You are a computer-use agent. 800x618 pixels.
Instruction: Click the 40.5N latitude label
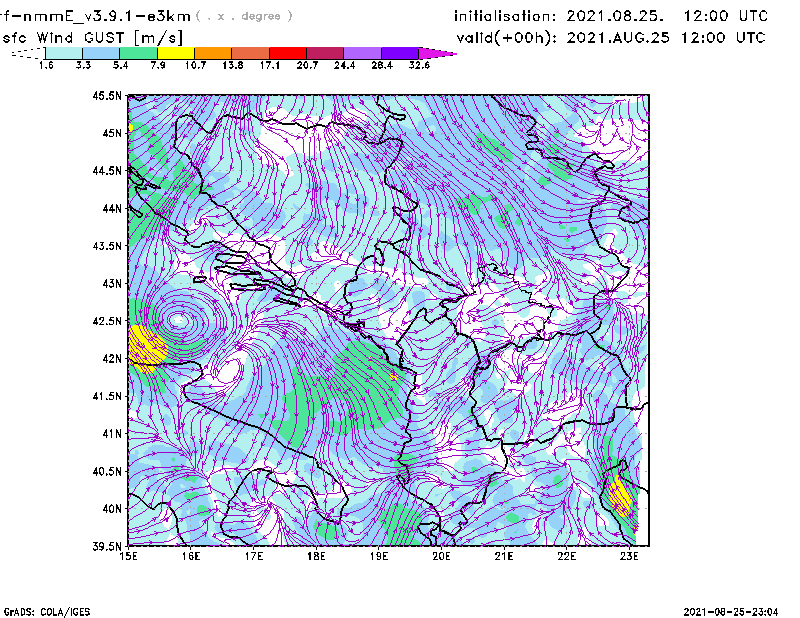[107, 472]
